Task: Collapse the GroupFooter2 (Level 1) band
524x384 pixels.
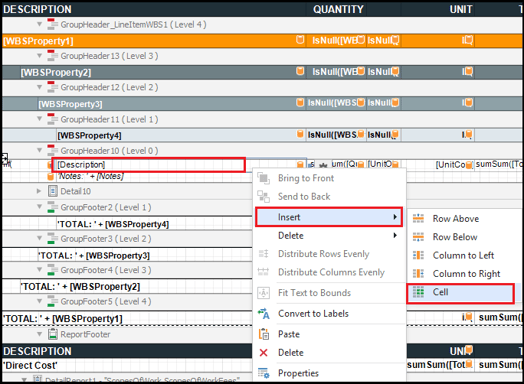Action: click(x=39, y=207)
